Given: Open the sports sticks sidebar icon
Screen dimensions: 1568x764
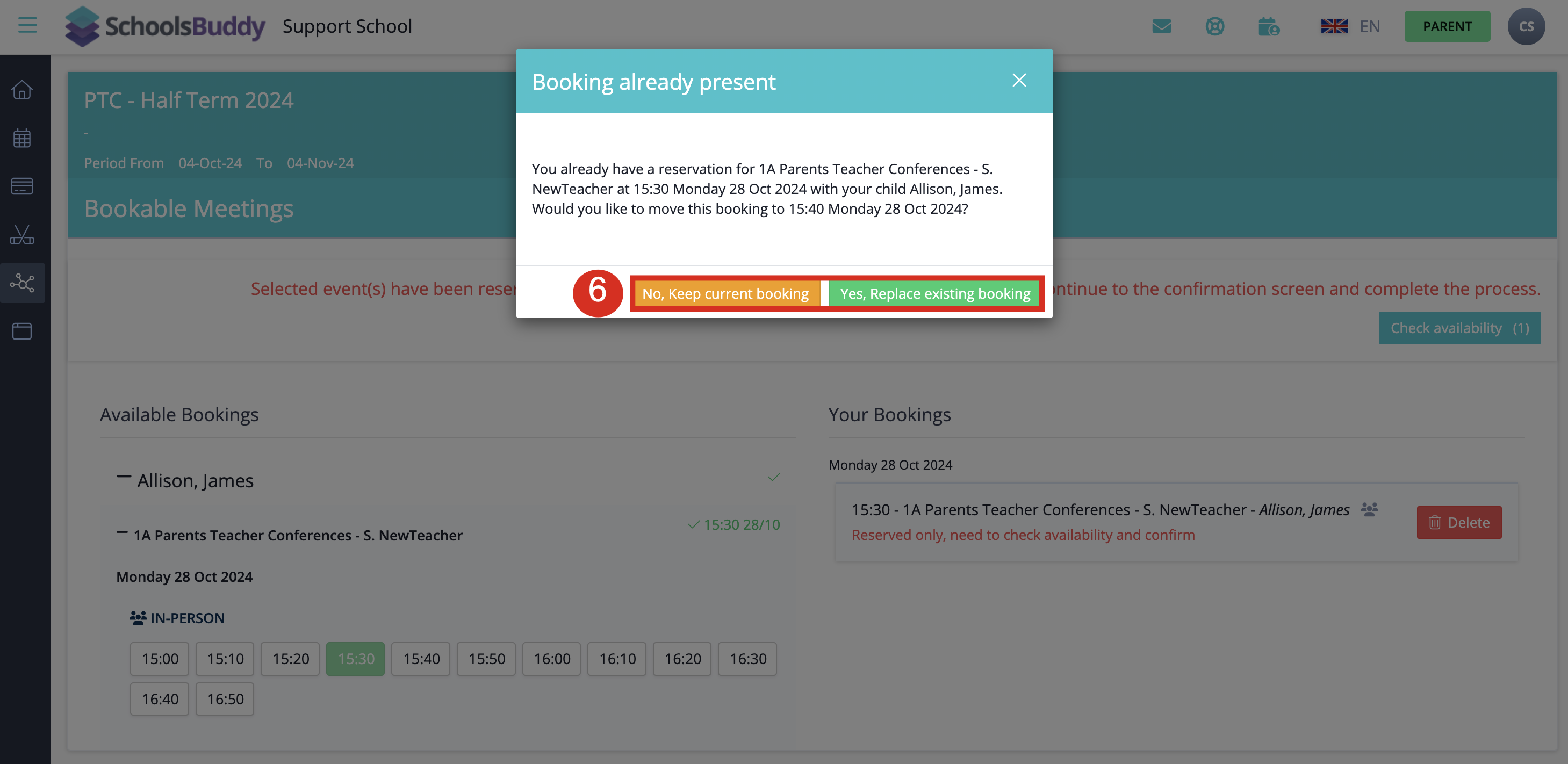Looking at the screenshot, I should 22,234.
